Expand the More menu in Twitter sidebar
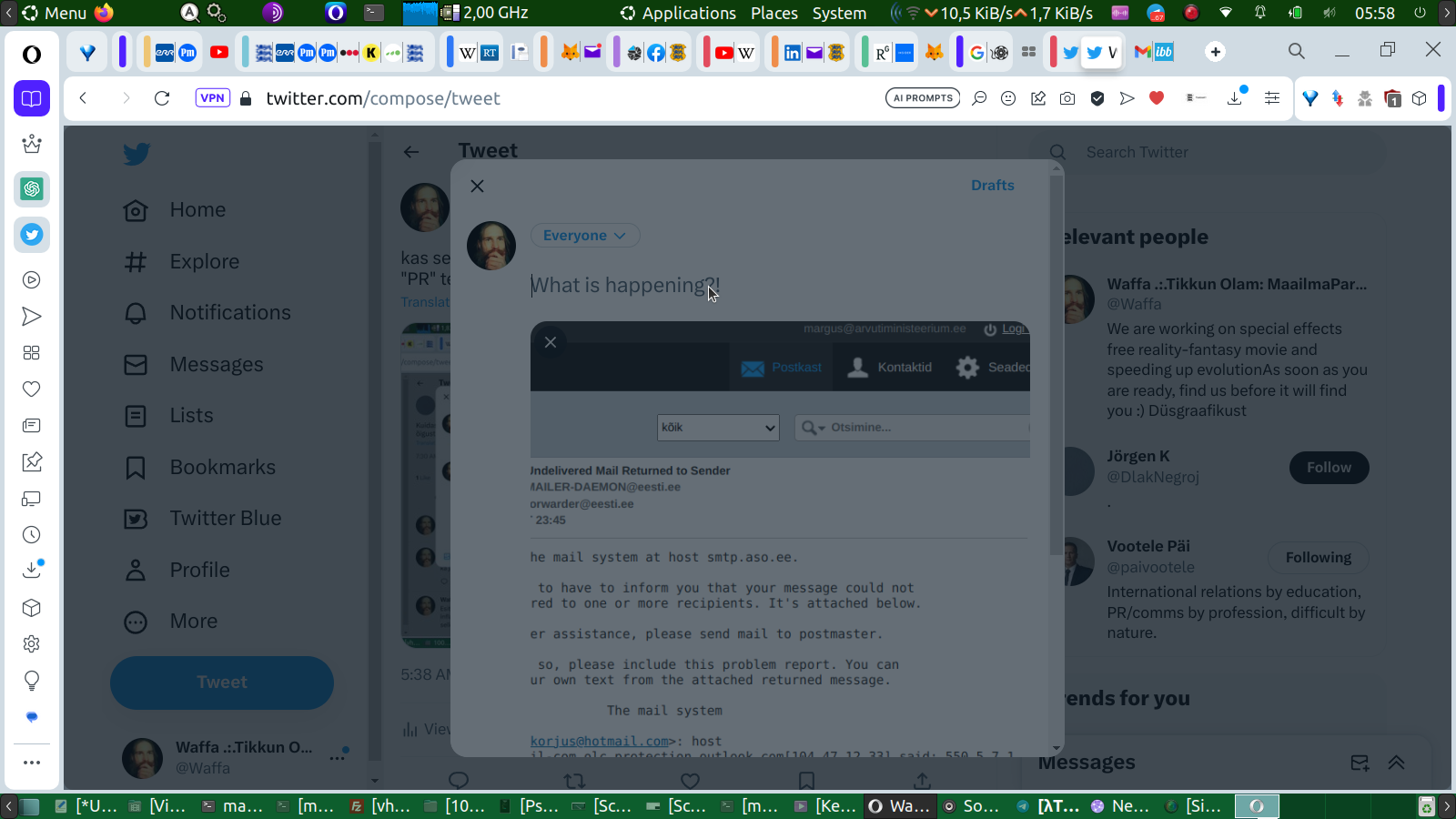 coord(170,622)
